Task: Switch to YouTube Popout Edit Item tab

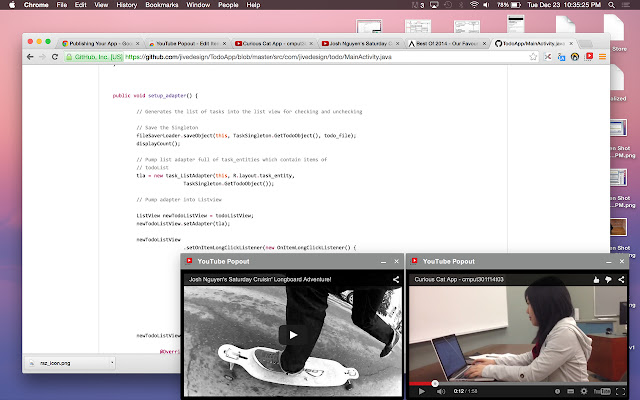Action: (187, 43)
